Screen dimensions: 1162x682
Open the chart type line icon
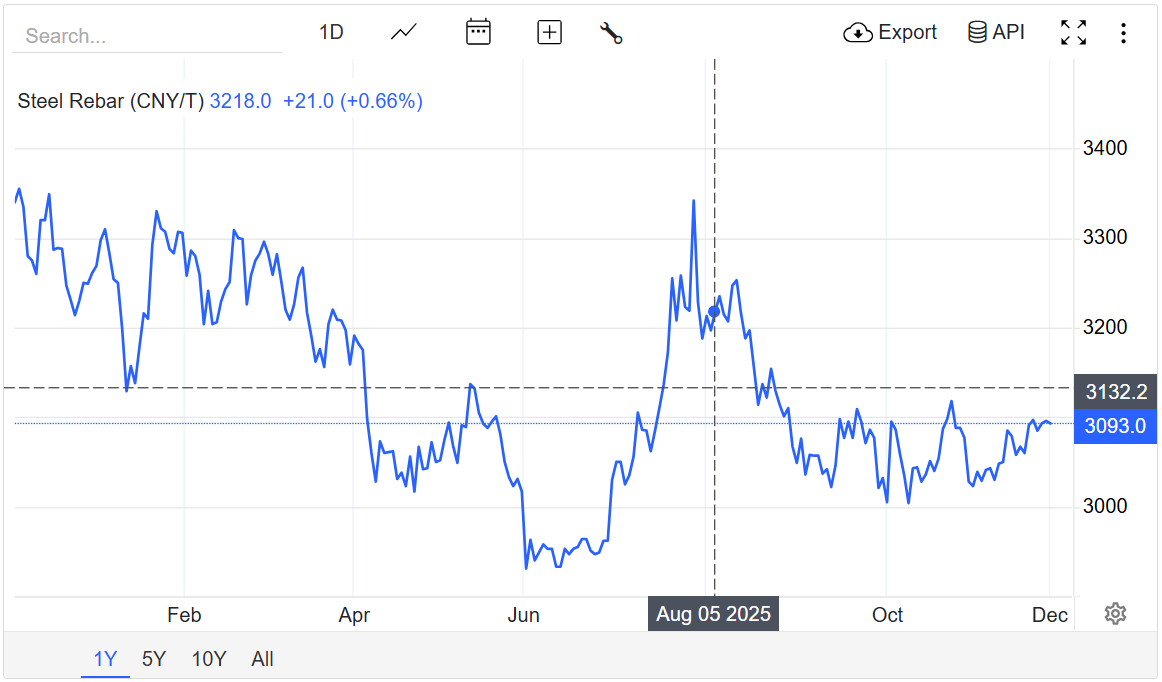coord(404,32)
